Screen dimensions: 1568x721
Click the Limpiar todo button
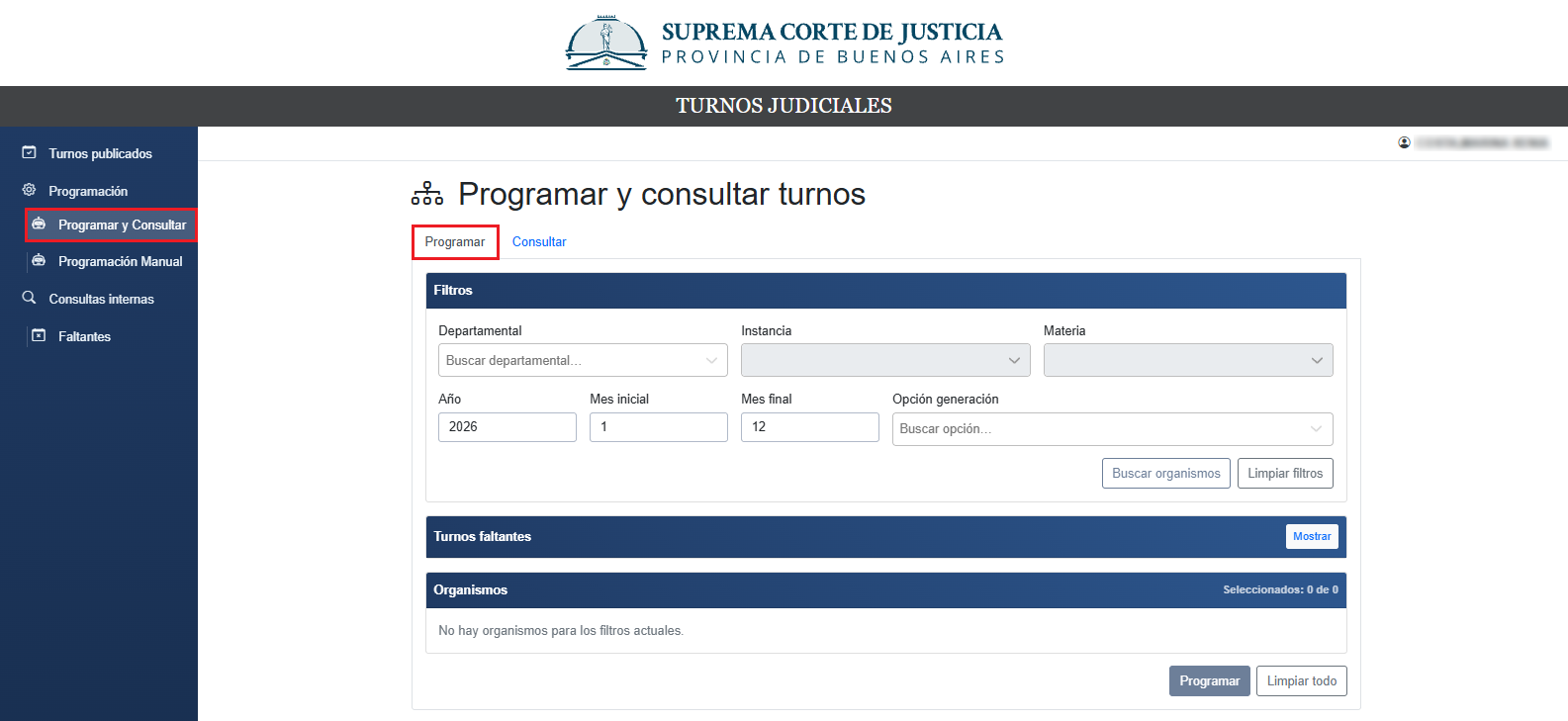(1302, 680)
